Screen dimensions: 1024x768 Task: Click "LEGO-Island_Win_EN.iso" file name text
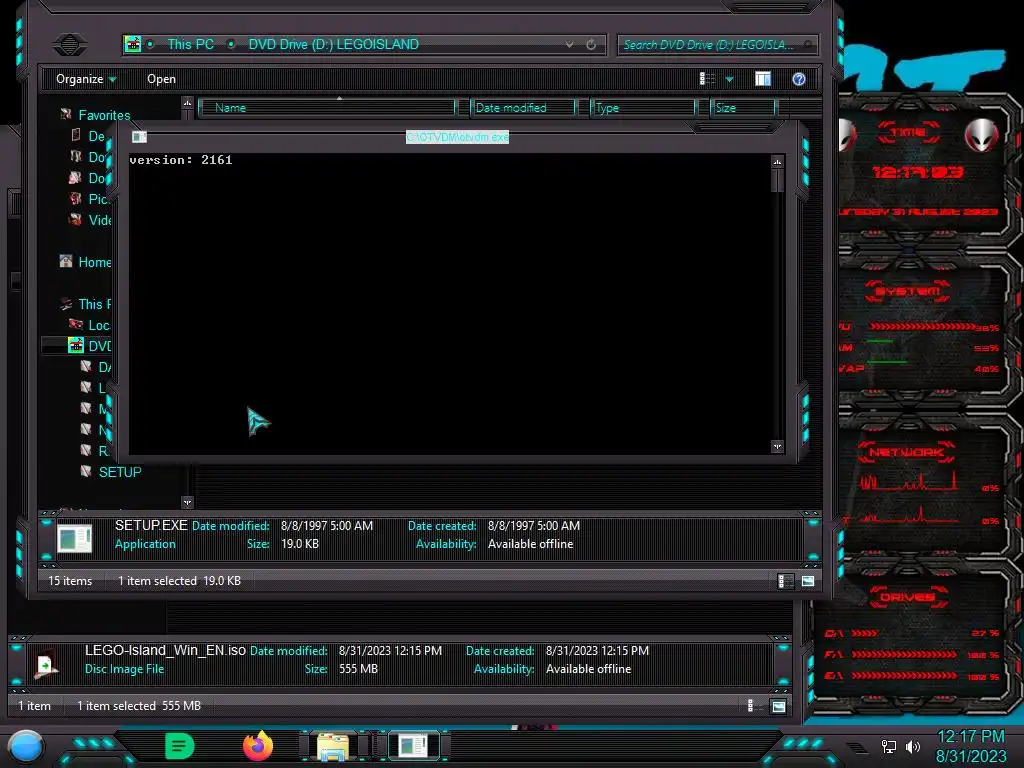tap(165, 650)
